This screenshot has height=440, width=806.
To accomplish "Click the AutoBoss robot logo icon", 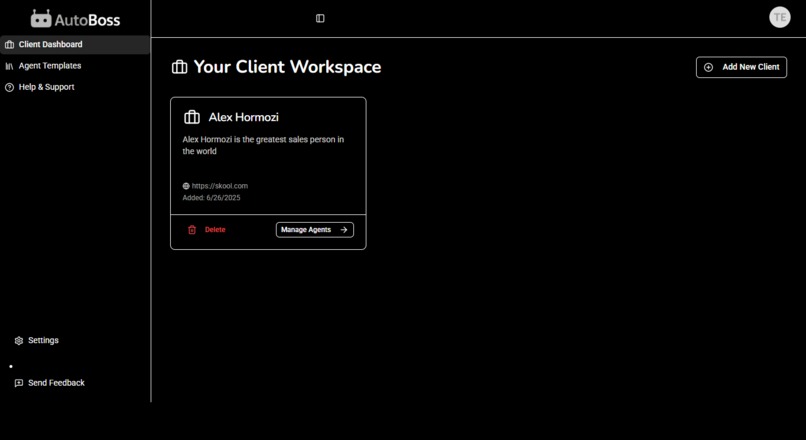I will pos(41,19).
